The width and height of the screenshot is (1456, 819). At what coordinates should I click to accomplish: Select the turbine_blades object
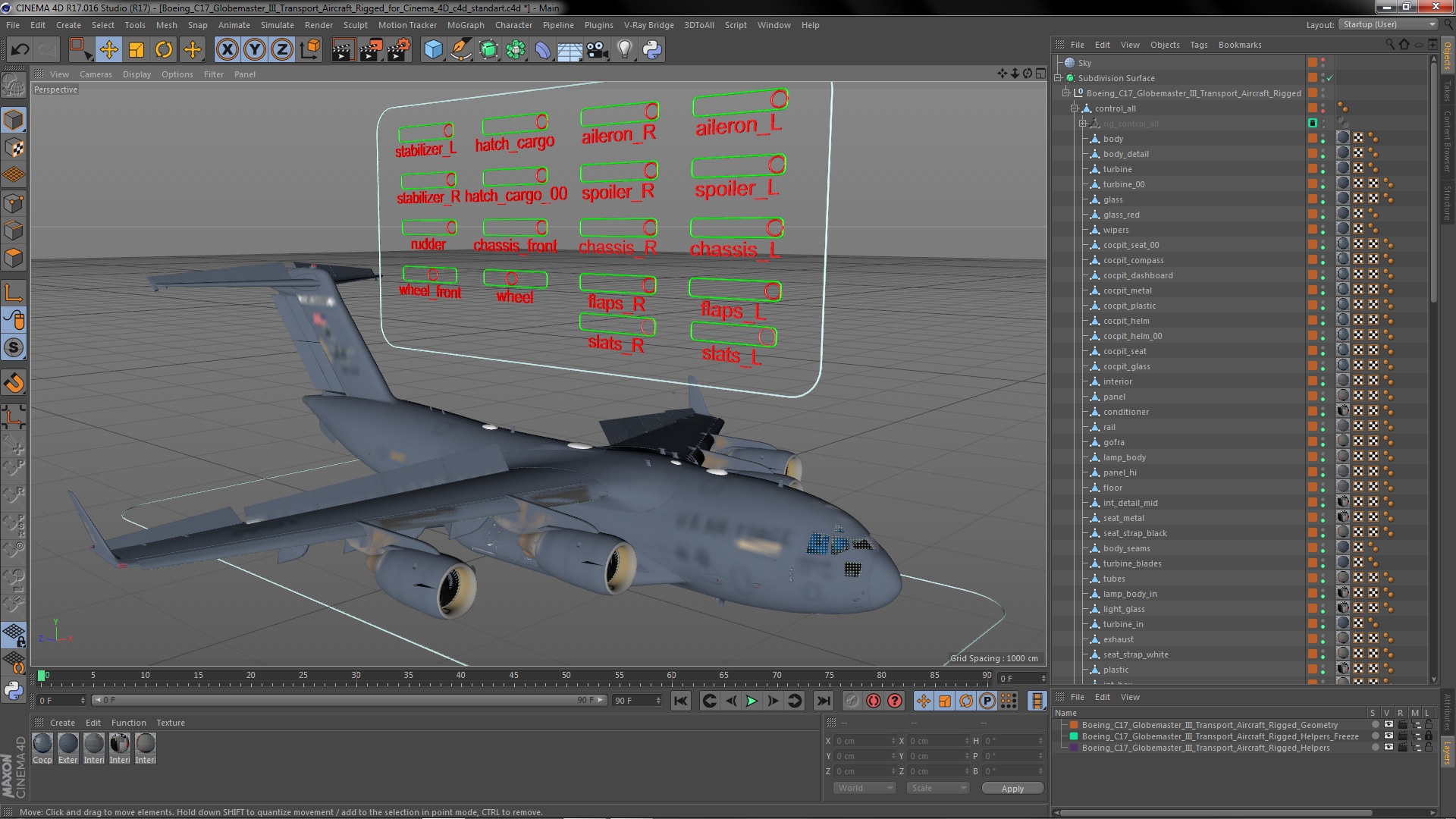click(x=1132, y=563)
